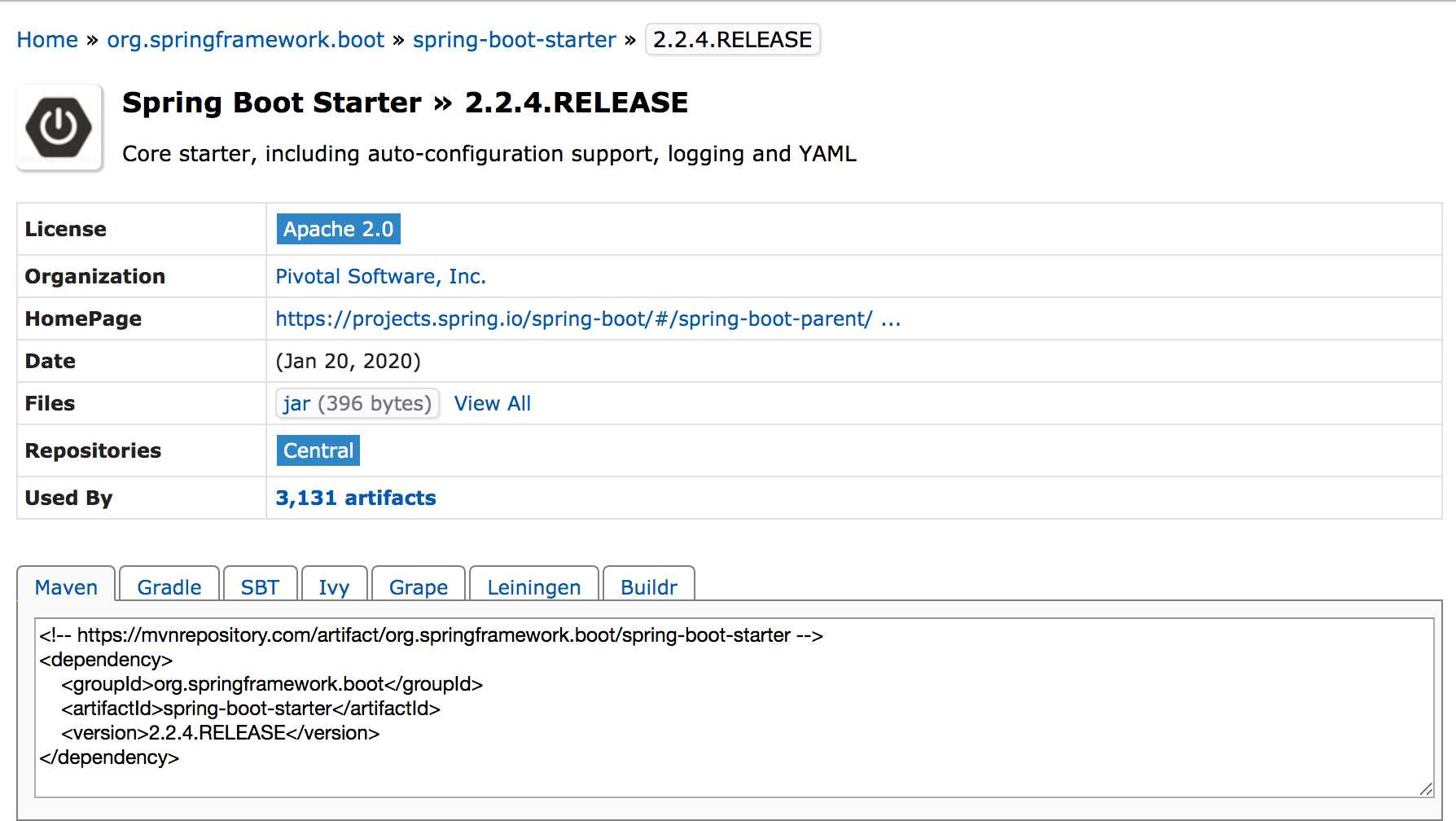Viewport: 1456px width, 821px height.
Task: Click the Spring Boot power logo icon
Action: (x=59, y=128)
